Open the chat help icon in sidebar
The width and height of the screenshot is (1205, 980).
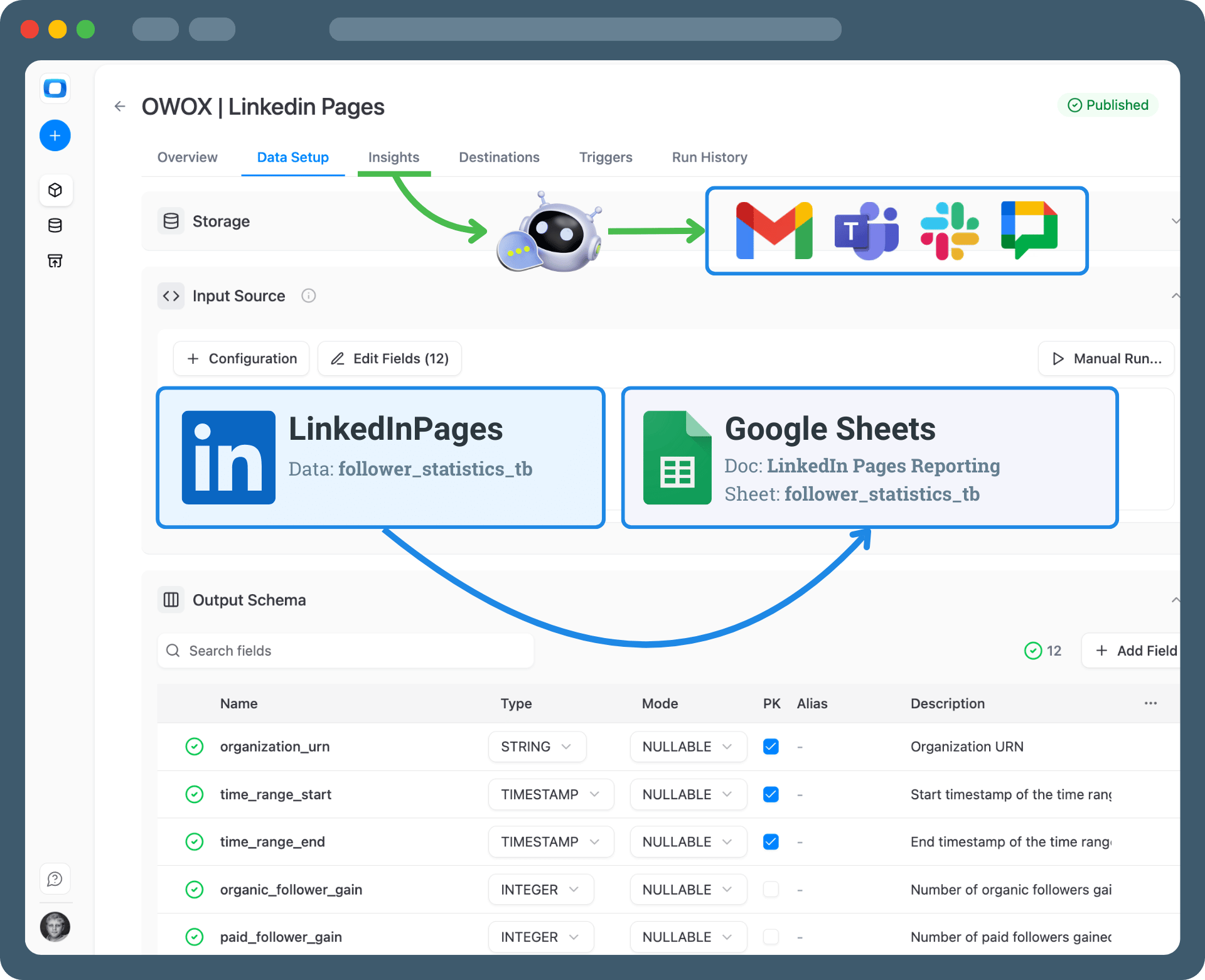[x=55, y=879]
